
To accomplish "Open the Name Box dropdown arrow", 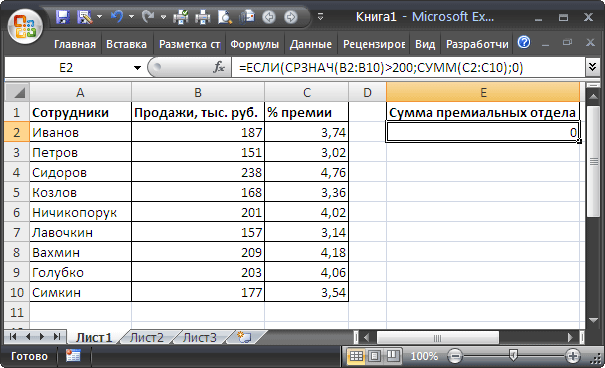I will [137, 68].
